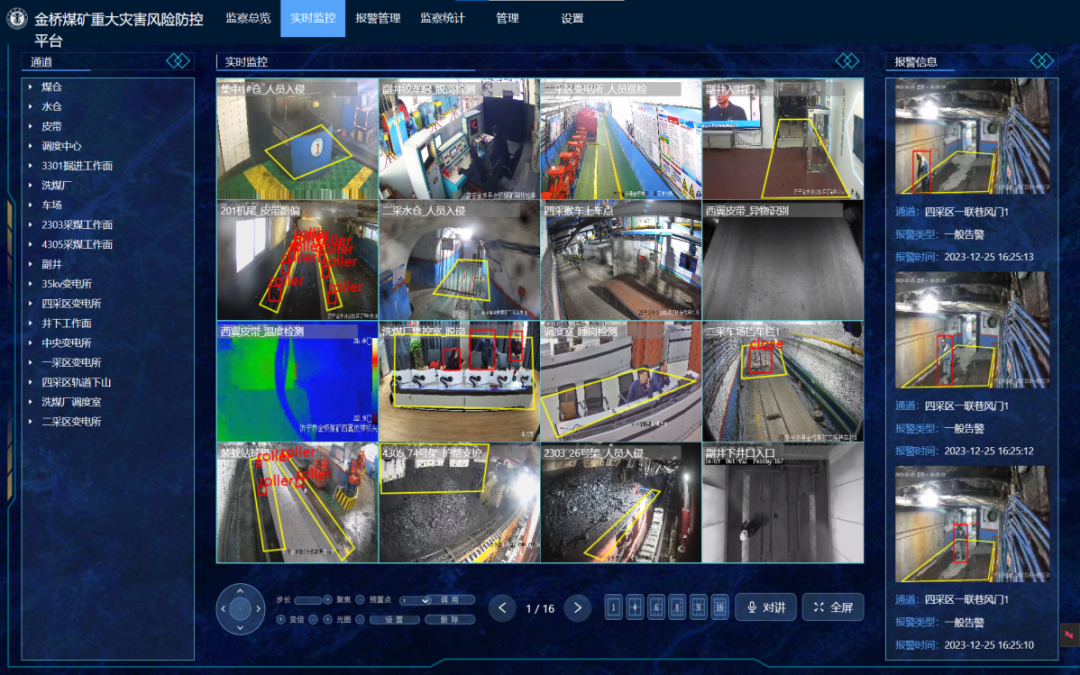Select the 中央变电所 tree item

[x=67, y=342]
